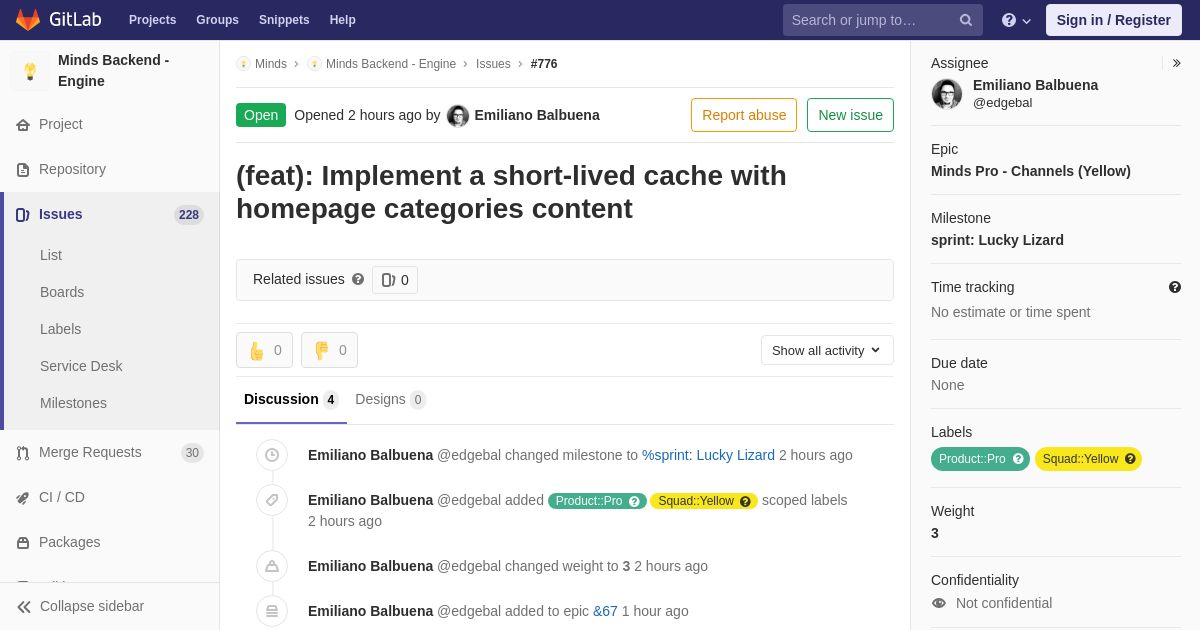Click the Not confidential eye icon

pos(938,603)
